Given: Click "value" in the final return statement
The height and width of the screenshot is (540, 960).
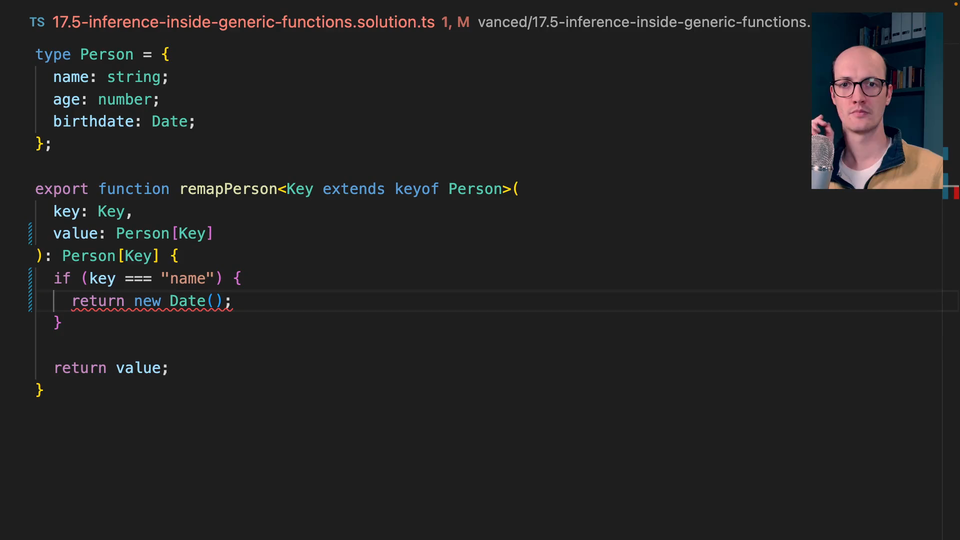Looking at the screenshot, I should tap(138, 368).
